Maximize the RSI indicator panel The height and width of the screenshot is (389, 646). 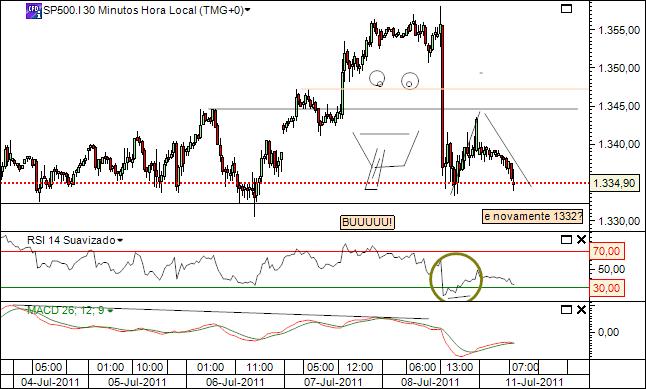pos(566,239)
